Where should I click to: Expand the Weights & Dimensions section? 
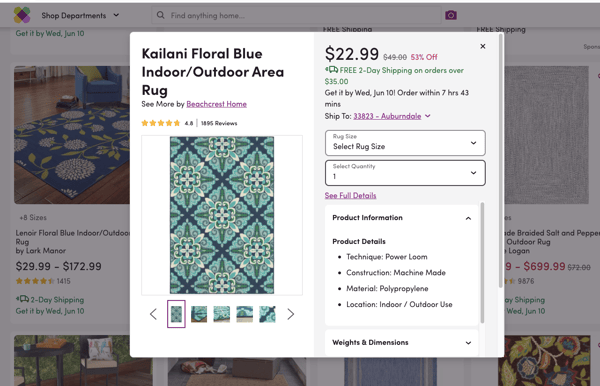pyautogui.click(x=468, y=343)
